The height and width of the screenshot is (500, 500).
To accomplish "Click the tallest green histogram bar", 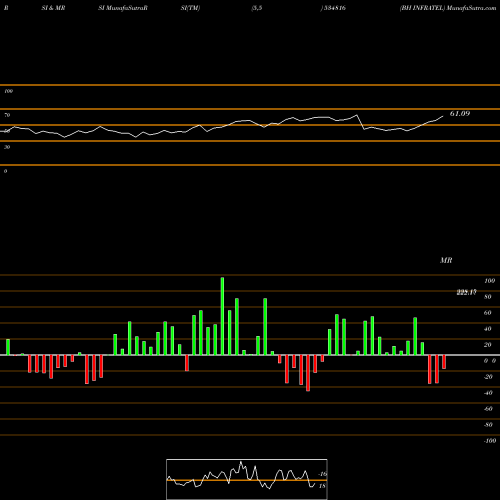I will (x=222, y=316).
